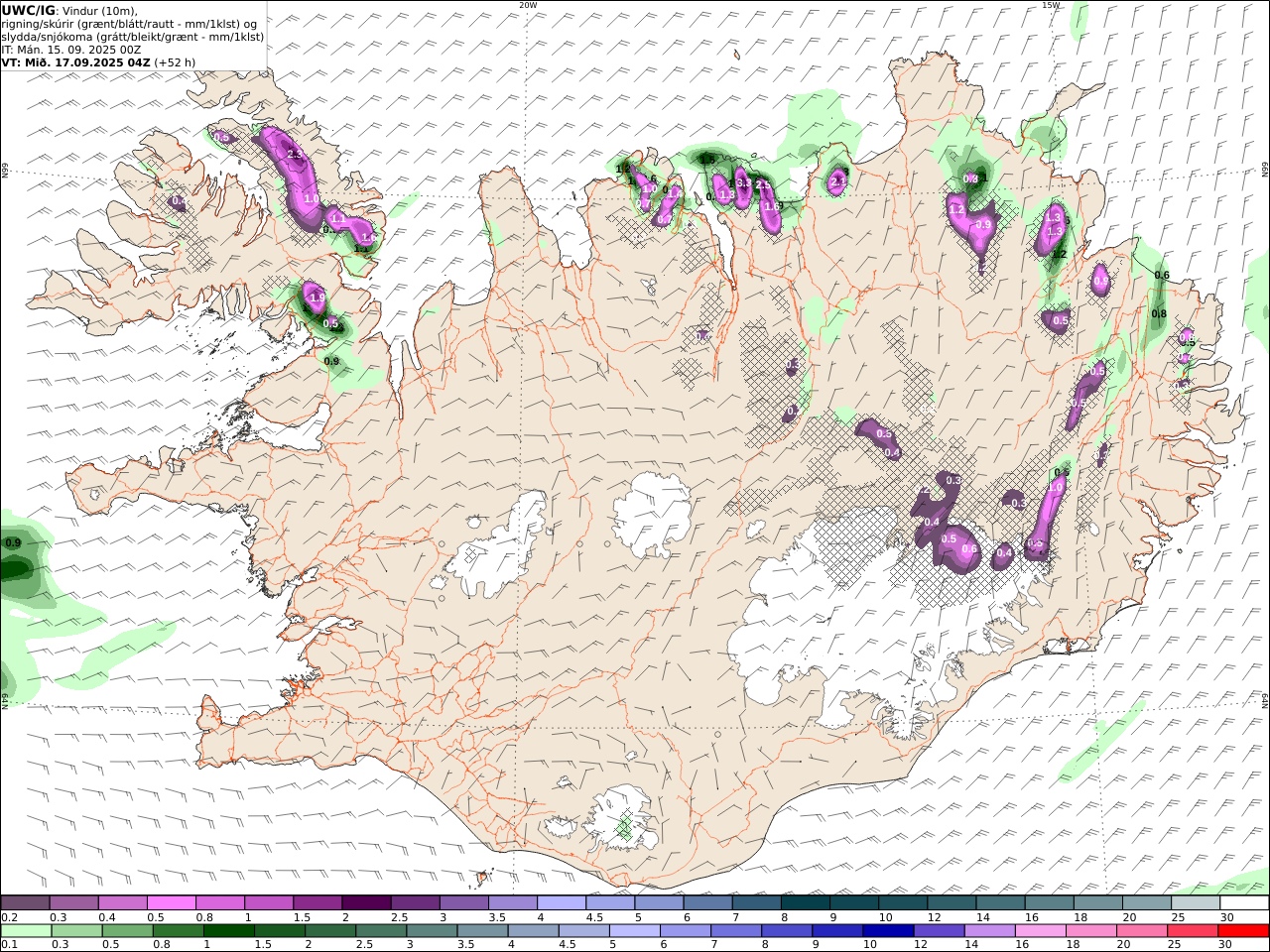1270x952 pixels.
Task: Click the dark teal 8 swatch, upper row
Action: (805, 903)
